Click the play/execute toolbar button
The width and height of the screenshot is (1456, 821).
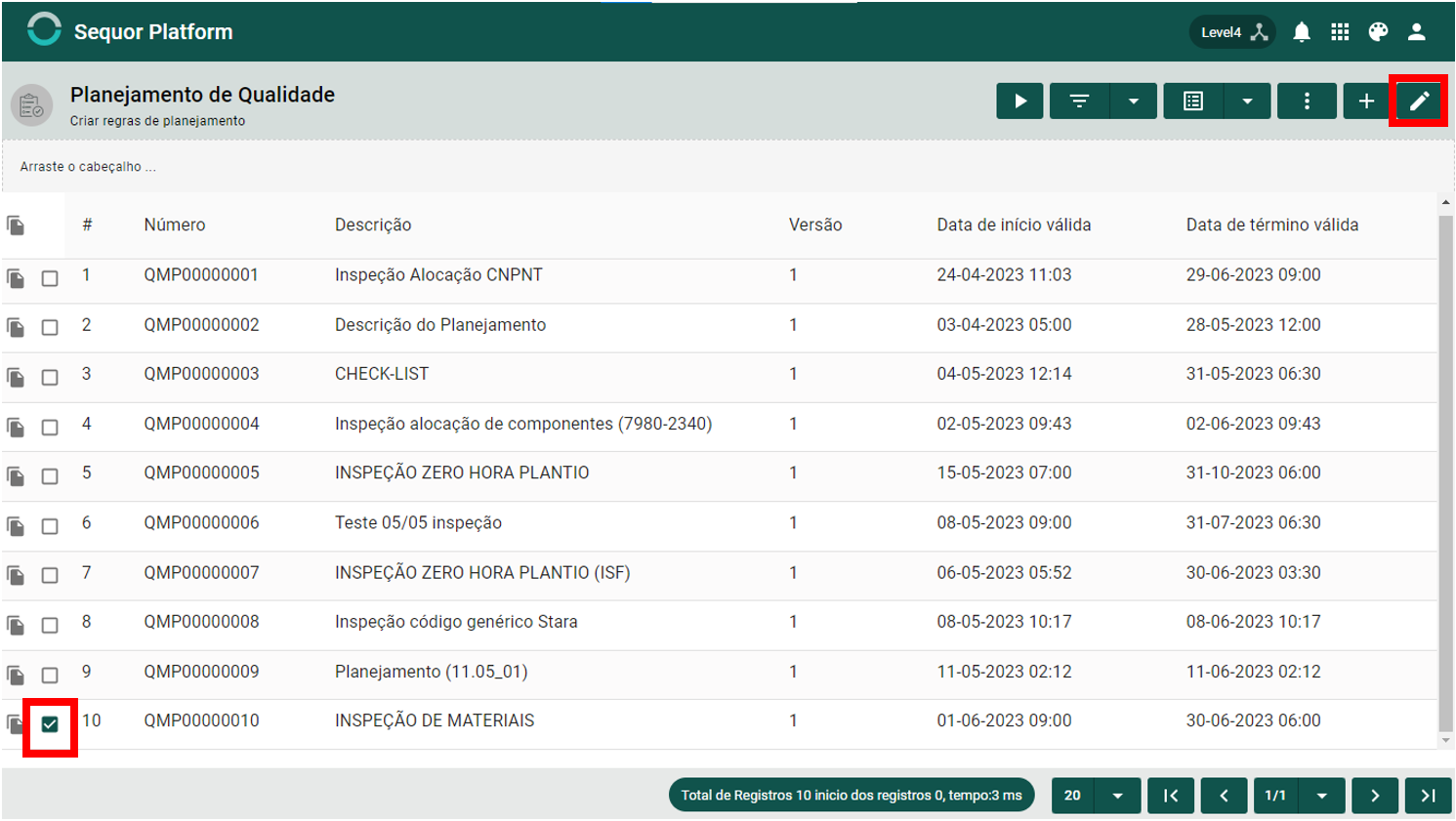click(1019, 101)
